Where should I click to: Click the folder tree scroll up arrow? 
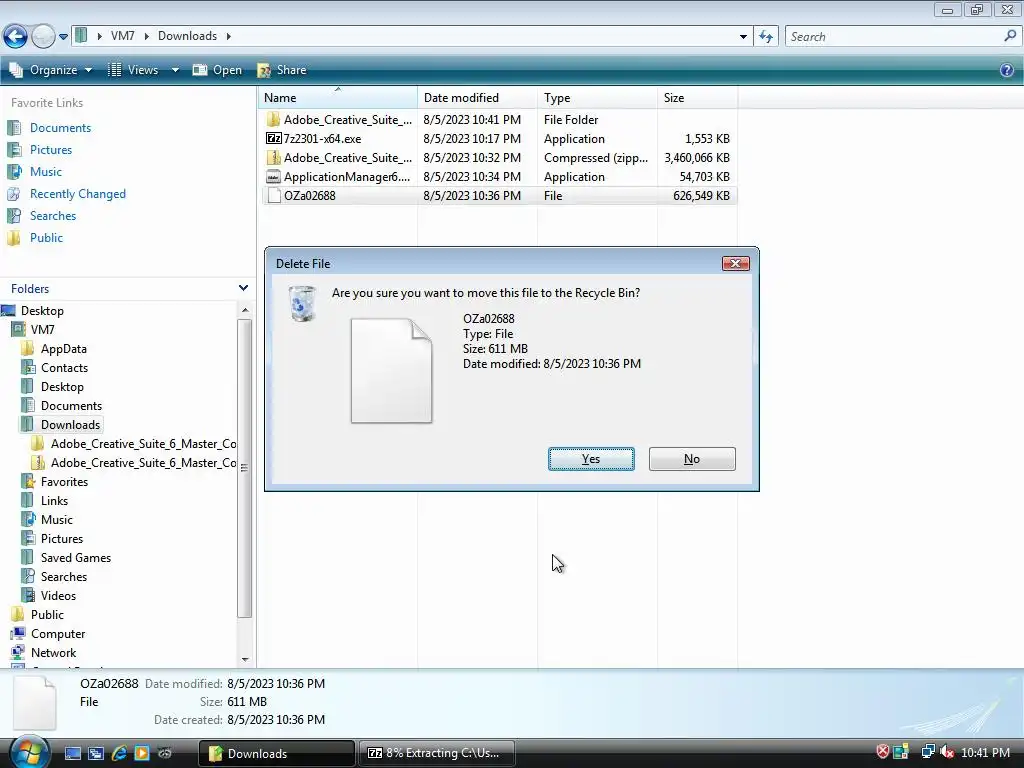point(245,310)
